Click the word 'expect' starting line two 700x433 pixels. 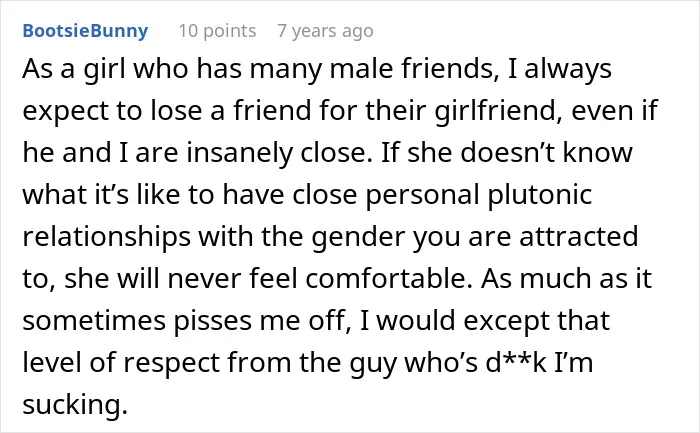tap(66, 112)
